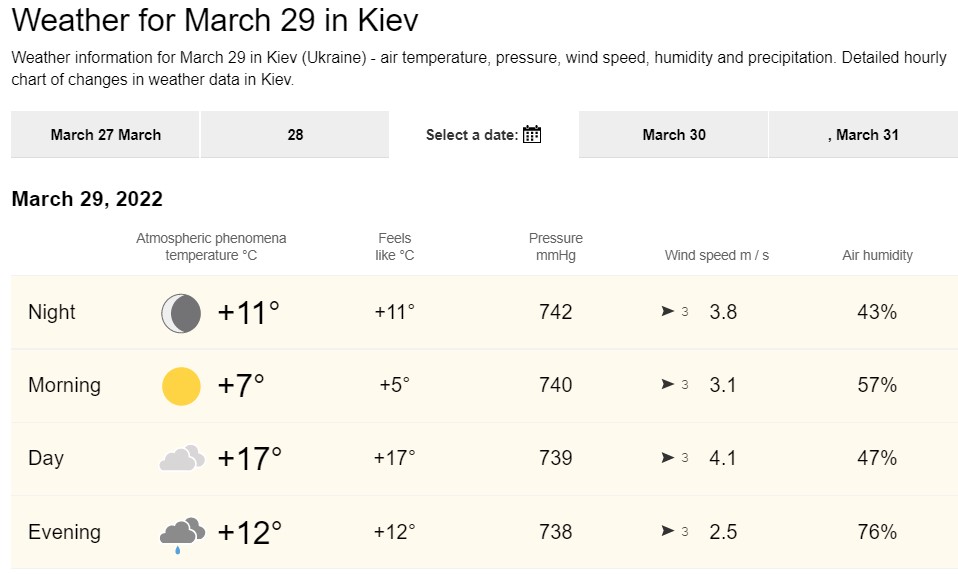Select the Evening temperature +12° value
958x574 pixels.
pyautogui.click(x=249, y=532)
